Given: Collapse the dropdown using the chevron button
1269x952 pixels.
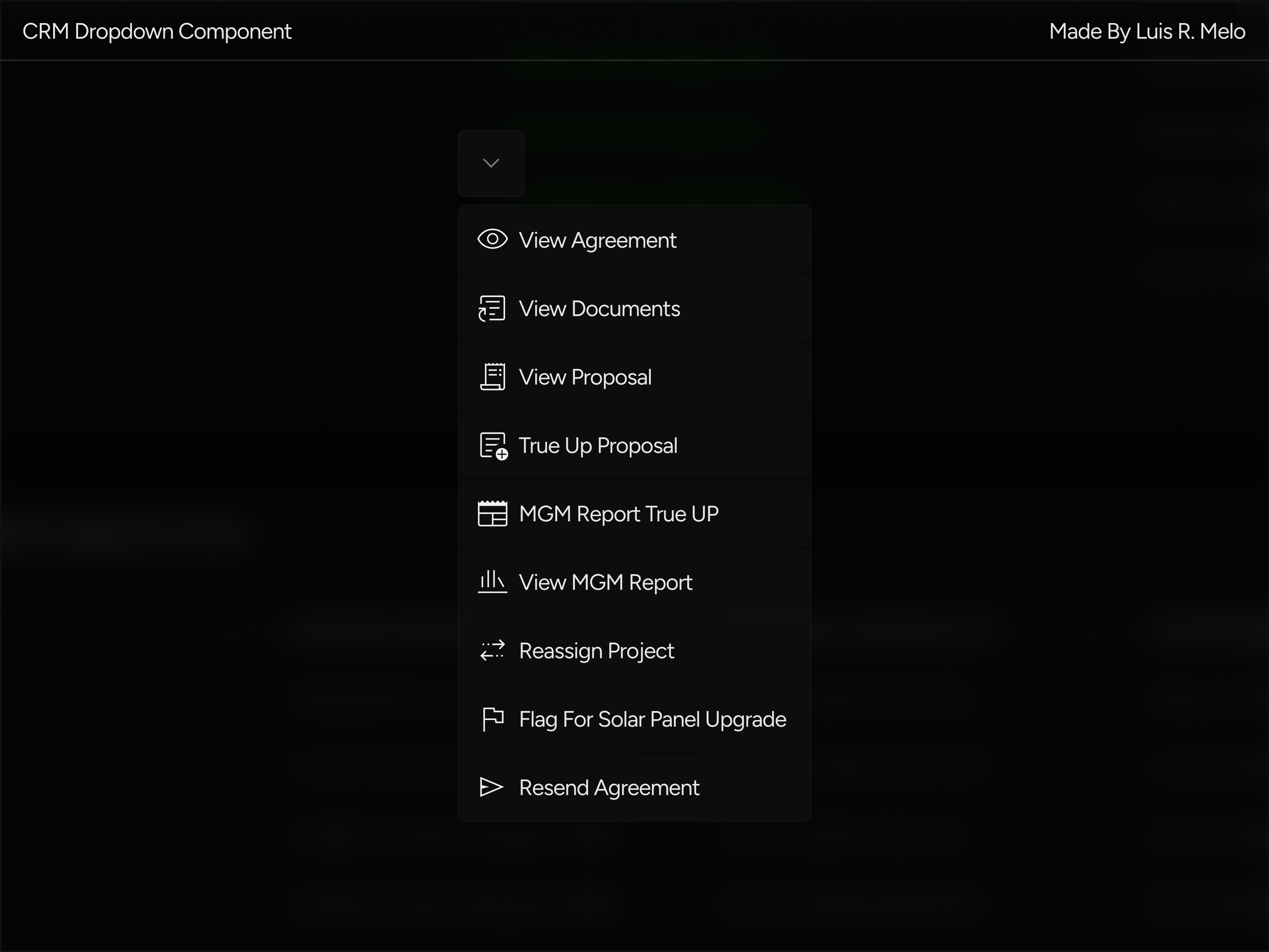Looking at the screenshot, I should click(491, 164).
